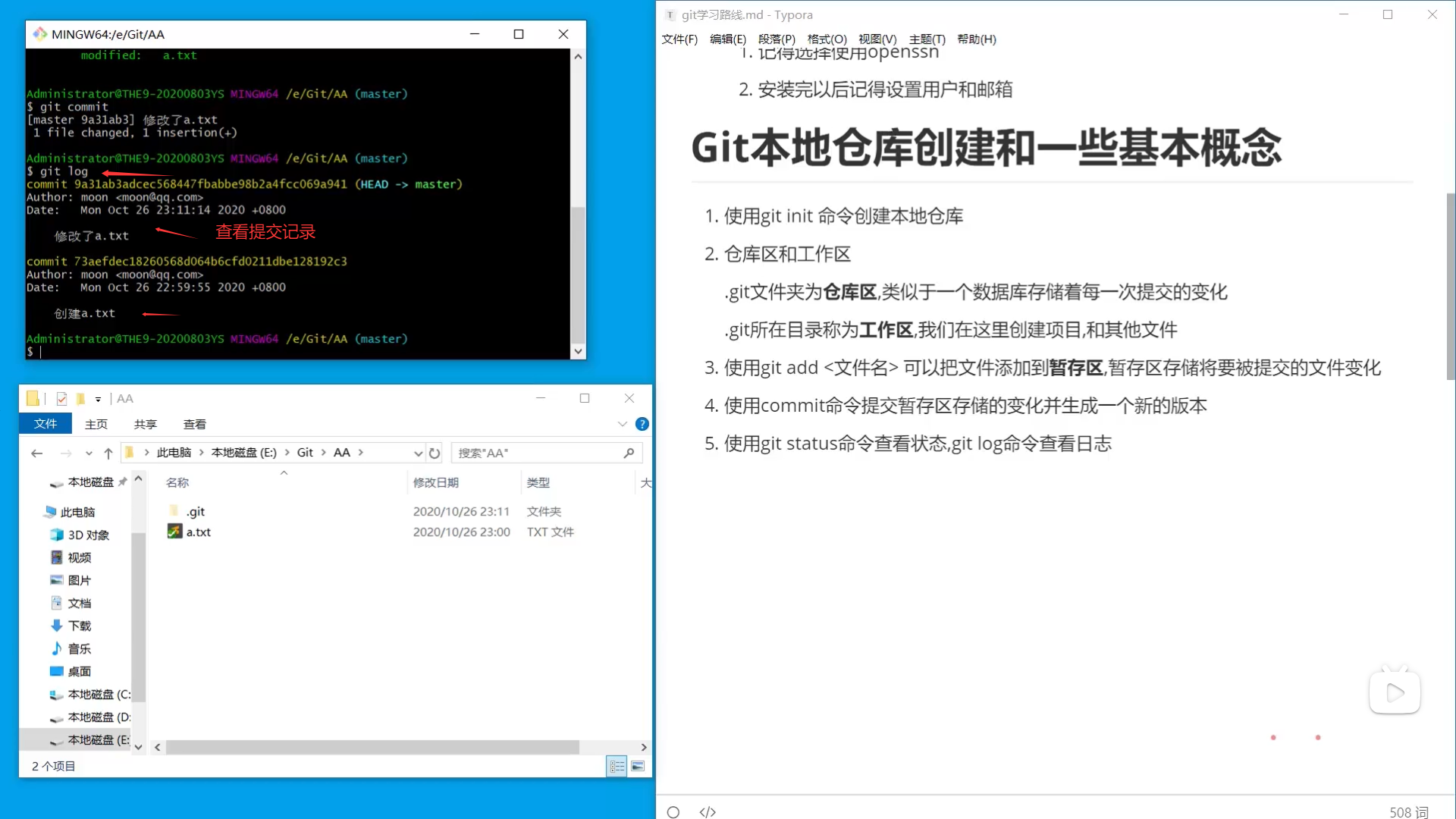
Task: Click the new folder icon on quick access toolbar
Action: pyautogui.click(x=80, y=398)
